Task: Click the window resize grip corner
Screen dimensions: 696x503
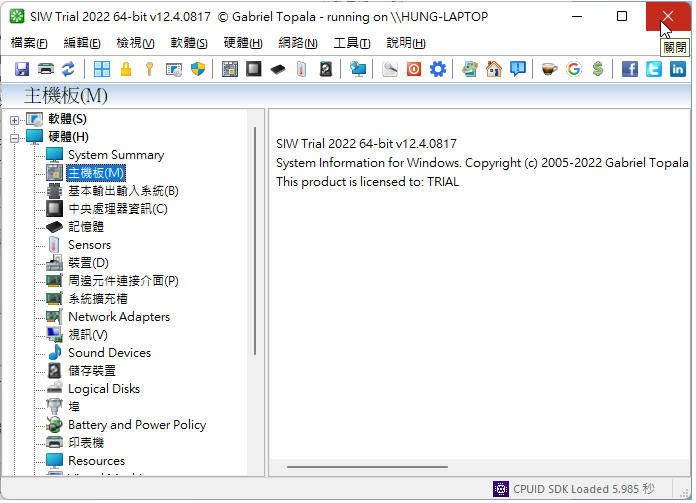Action: coord(685,492)
